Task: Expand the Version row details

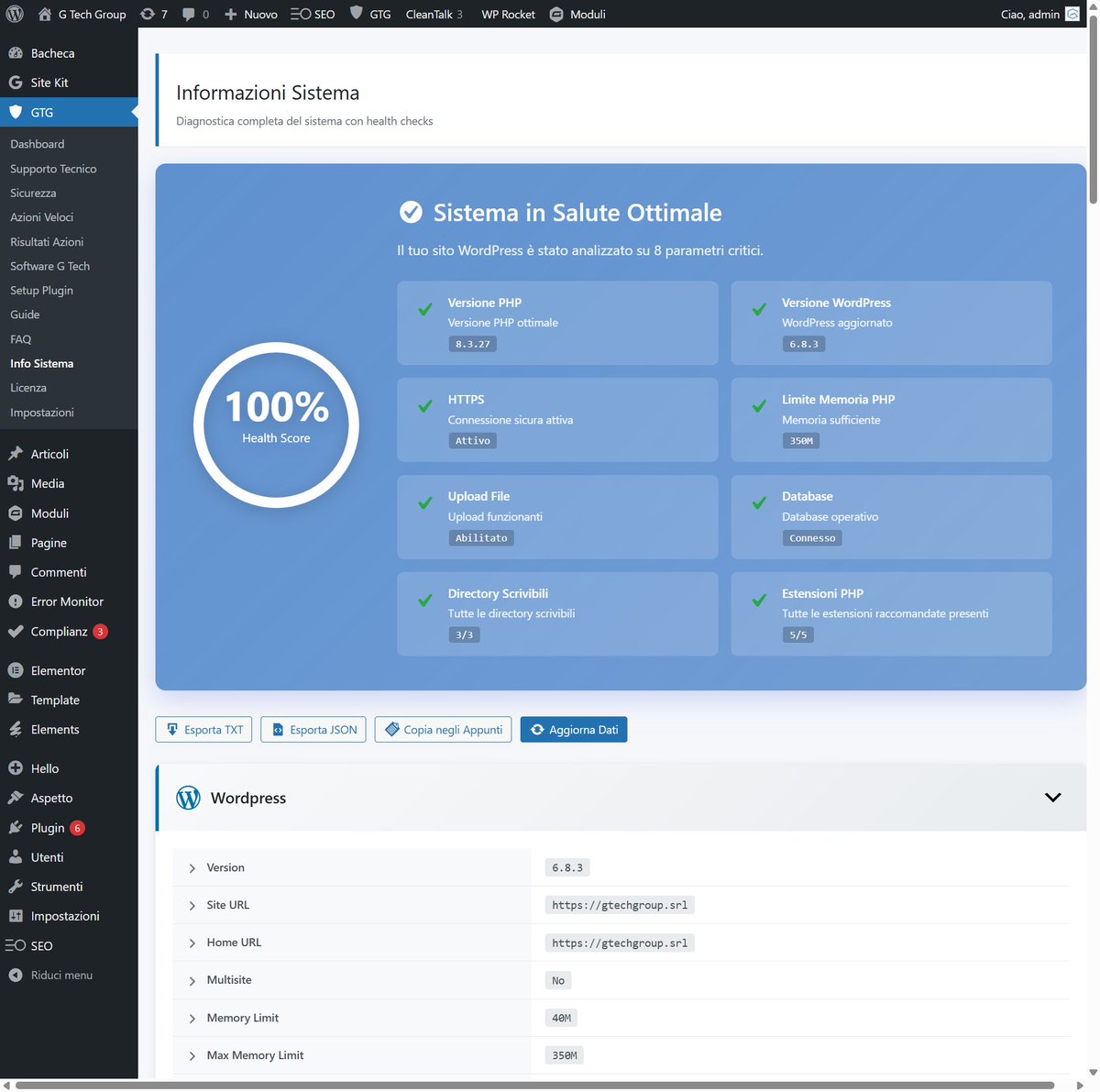Action: [x=192, y=867]
